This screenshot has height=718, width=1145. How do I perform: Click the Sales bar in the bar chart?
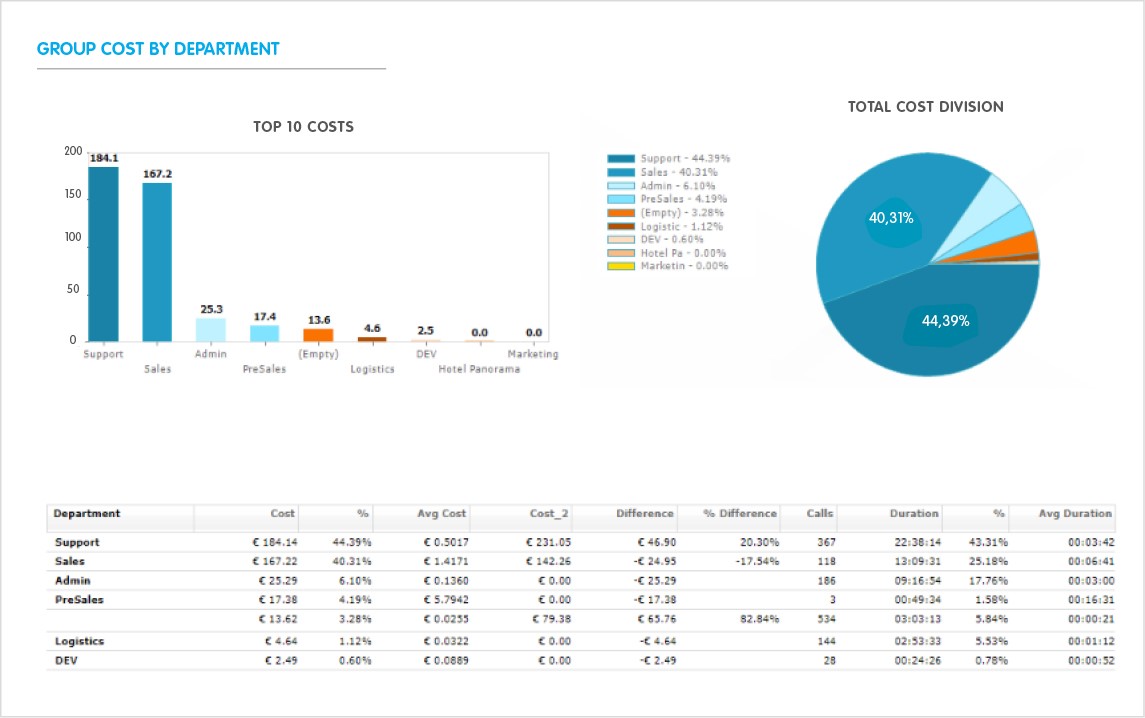pos(158,260)
